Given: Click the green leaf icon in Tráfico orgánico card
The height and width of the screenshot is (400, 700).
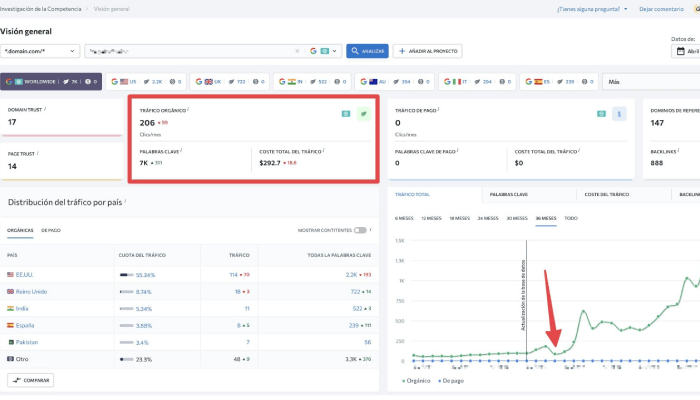Looking at the screenshot, I should (x=364, y=114).
